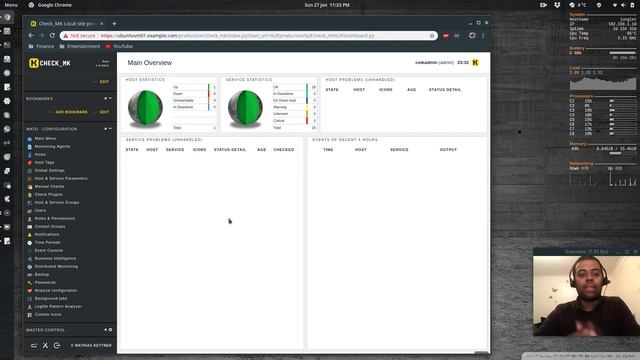640x360 pixels.
Task: Click the date and time in top panel
Action: (x=327, y=5)
